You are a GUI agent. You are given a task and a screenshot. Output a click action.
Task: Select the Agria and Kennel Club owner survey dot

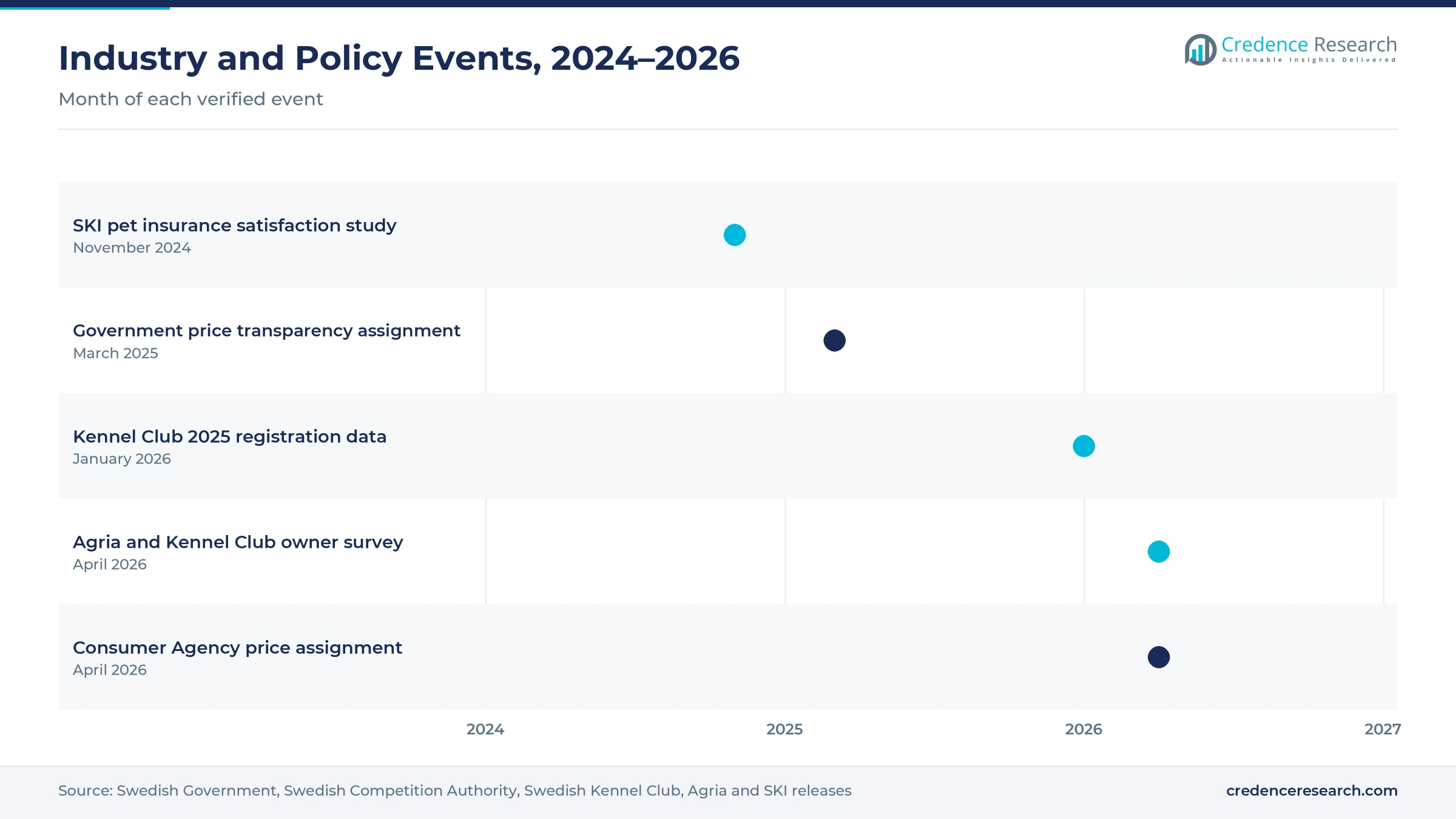[1159, 551]
